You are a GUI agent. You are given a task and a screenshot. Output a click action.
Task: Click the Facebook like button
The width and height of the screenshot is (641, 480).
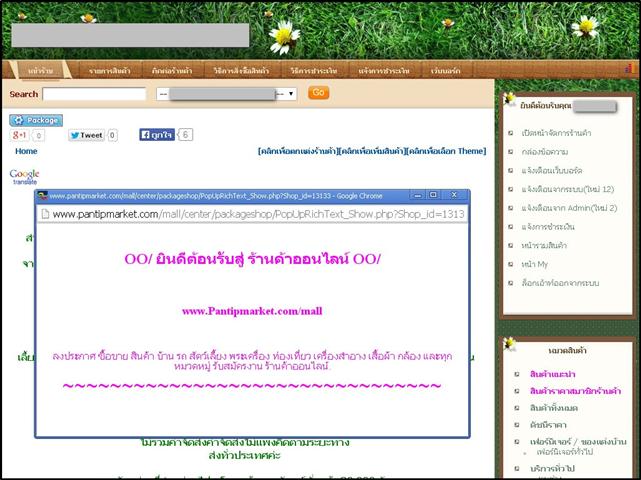point(157,135)
